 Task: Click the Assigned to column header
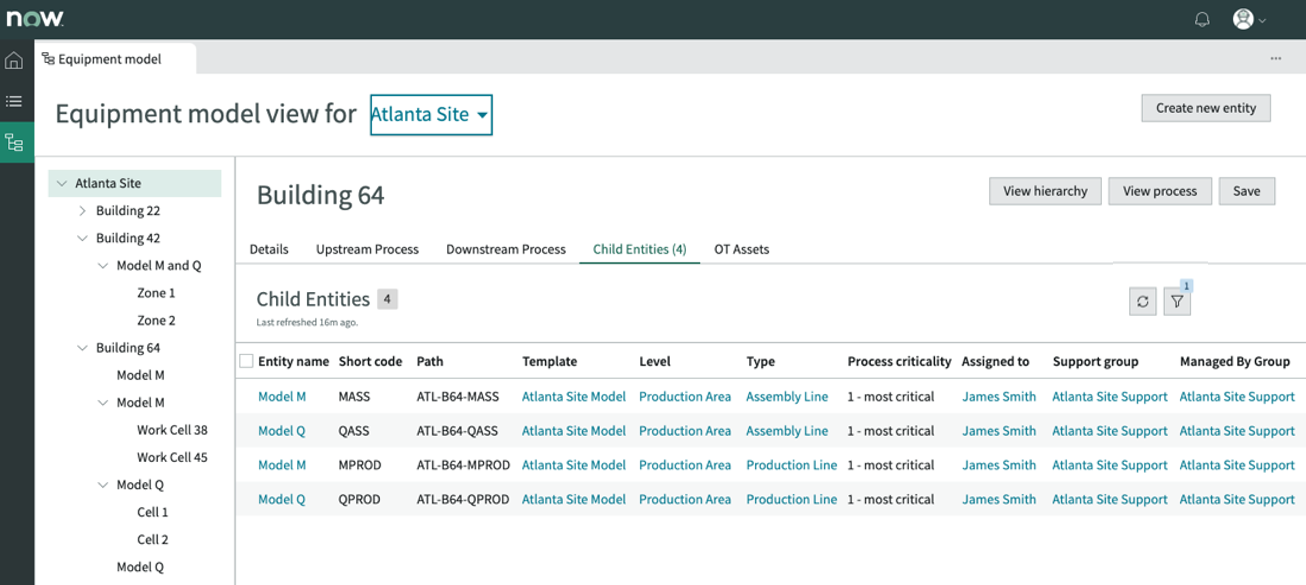pos(996,361)
